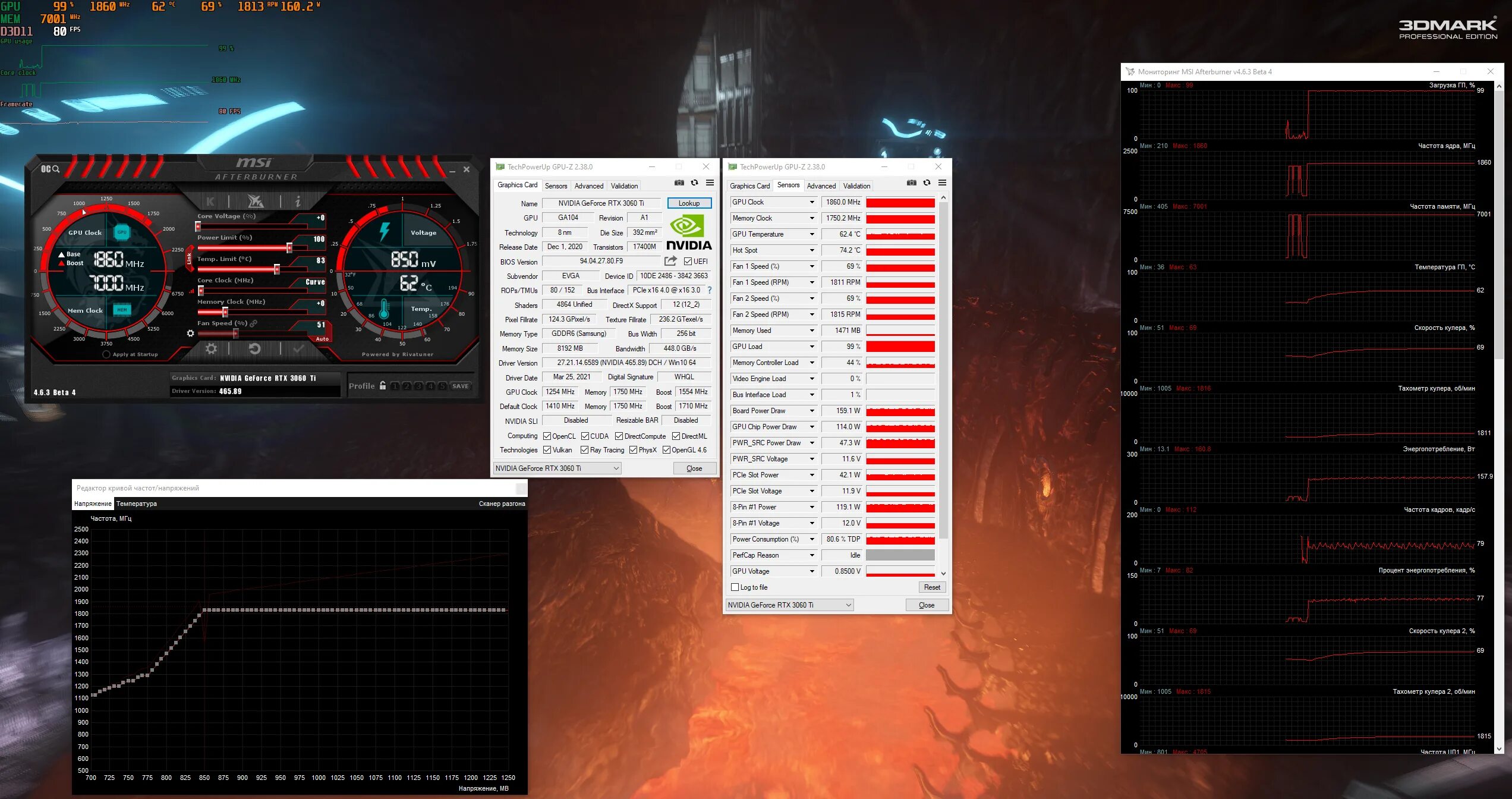This screenshot has height=799, width=1512.
Task: Toggle the UEFI checkbox in GPU-Z
Action: [x=688, y=262]
